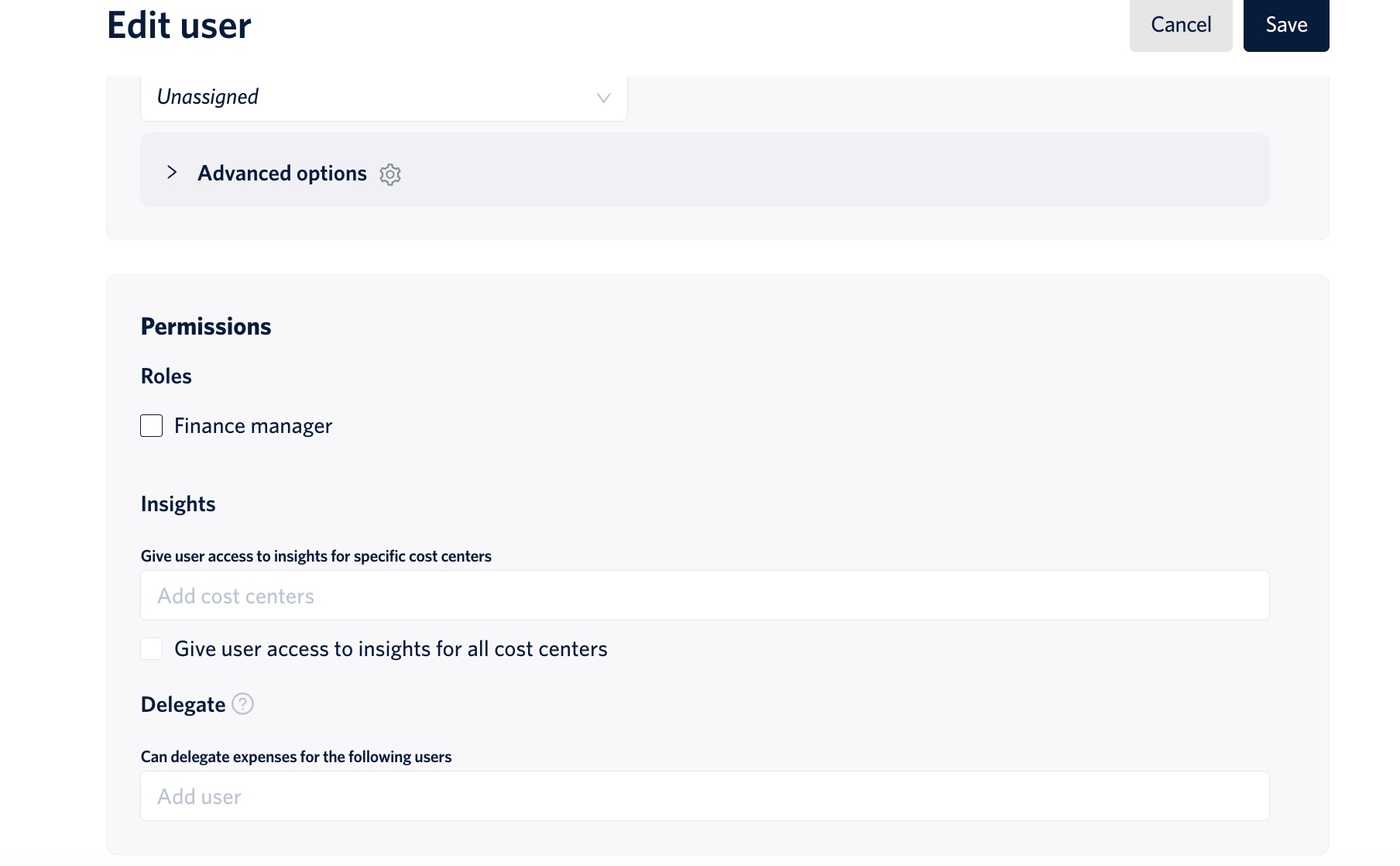Image resolution: width=1400 pixels, height=866 pixels.
Task: Save the edited user
Action: [1285, 25]
